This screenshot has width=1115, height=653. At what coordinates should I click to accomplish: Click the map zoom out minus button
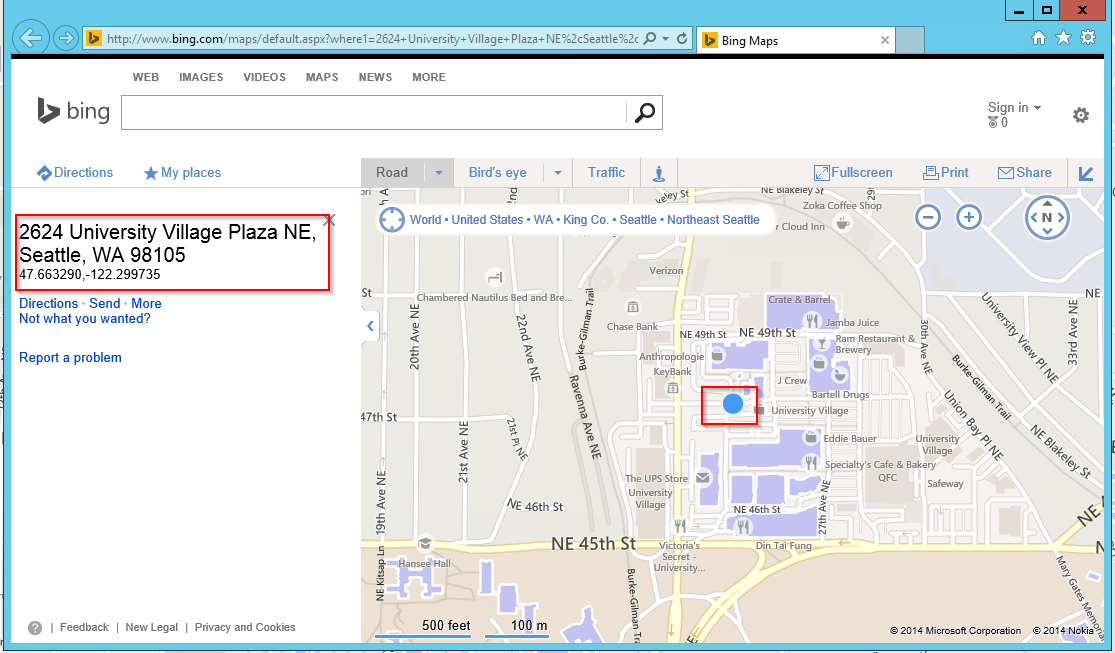point(928,217)
